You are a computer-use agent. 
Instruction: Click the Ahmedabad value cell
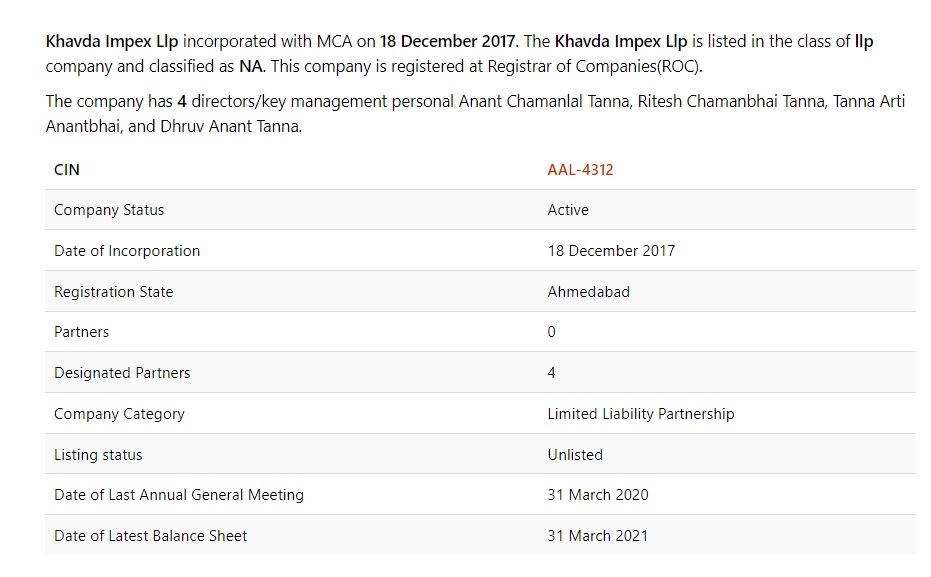coord(588,292)
